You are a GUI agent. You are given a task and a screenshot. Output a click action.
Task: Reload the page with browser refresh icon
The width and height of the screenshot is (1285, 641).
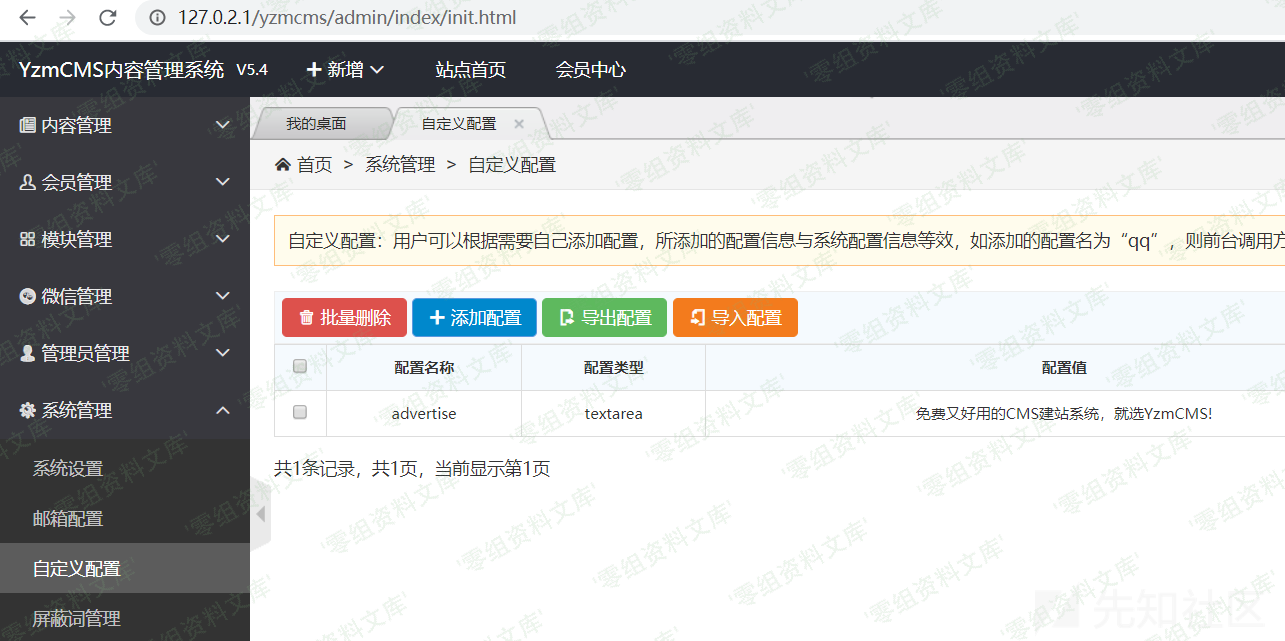click(108, 18)
